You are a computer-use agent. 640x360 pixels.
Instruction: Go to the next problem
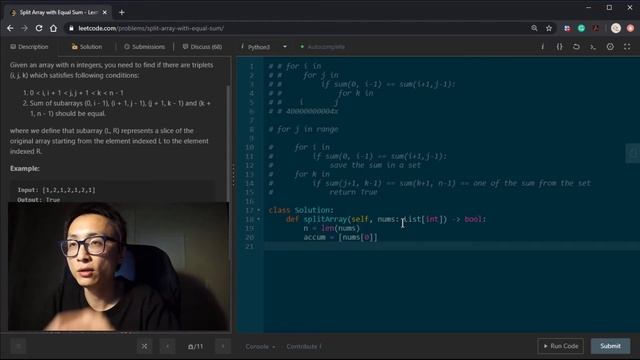click(223, 346)
